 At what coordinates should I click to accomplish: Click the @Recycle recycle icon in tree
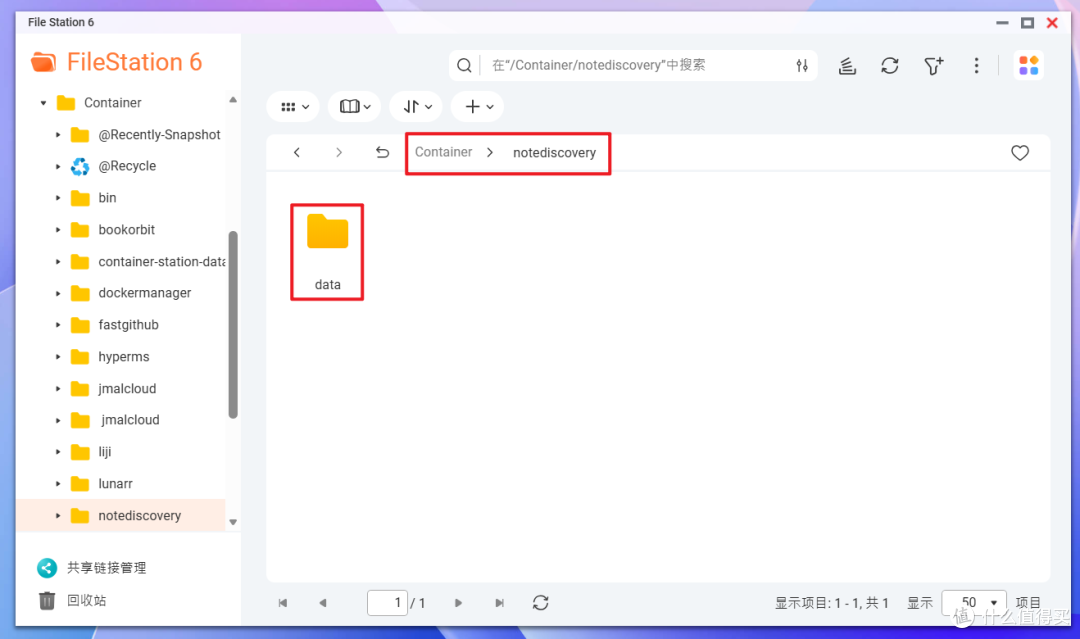[x=80, y=166]
